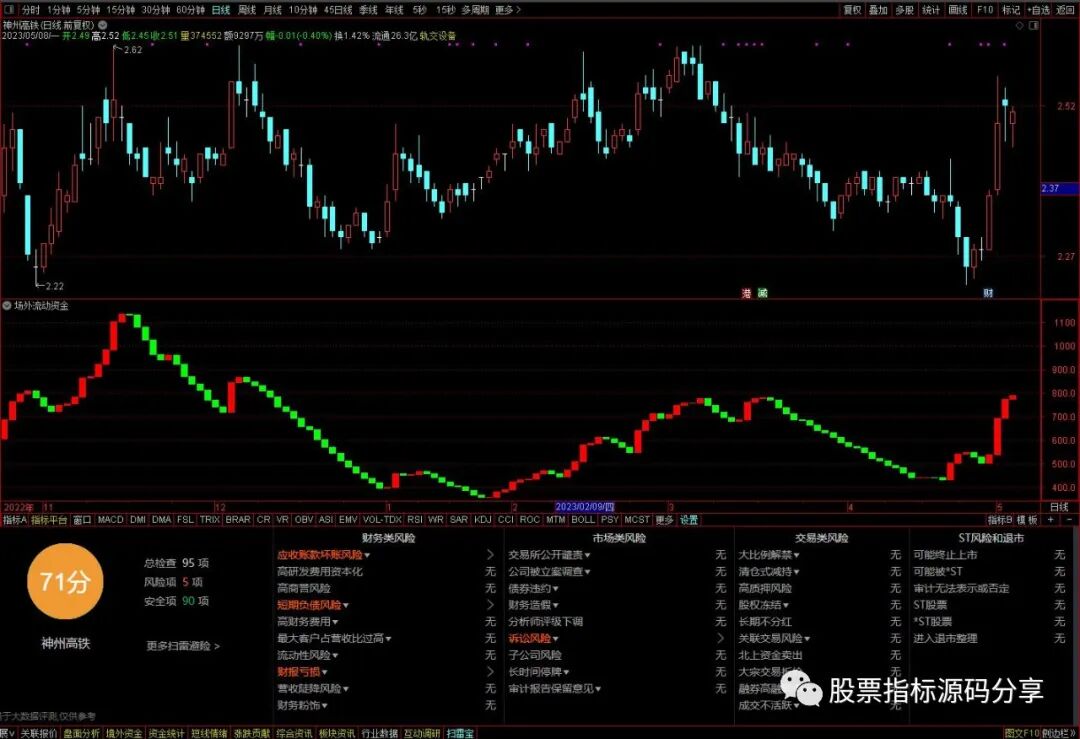Click the 2.37 price label on axis
Screen dimensions: 1080x739
click(1059, 188)
